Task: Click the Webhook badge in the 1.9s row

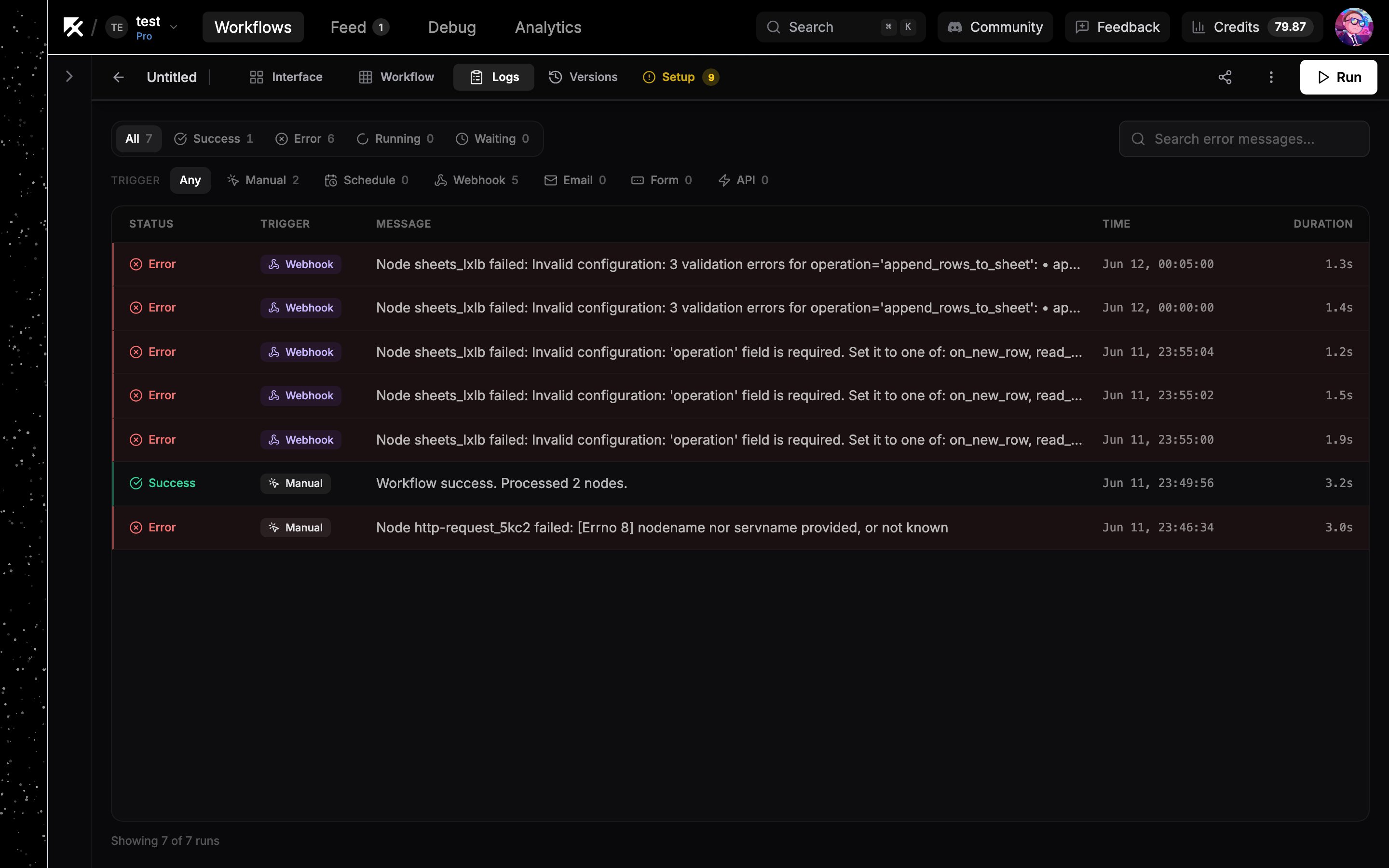Action: [301, 440]
